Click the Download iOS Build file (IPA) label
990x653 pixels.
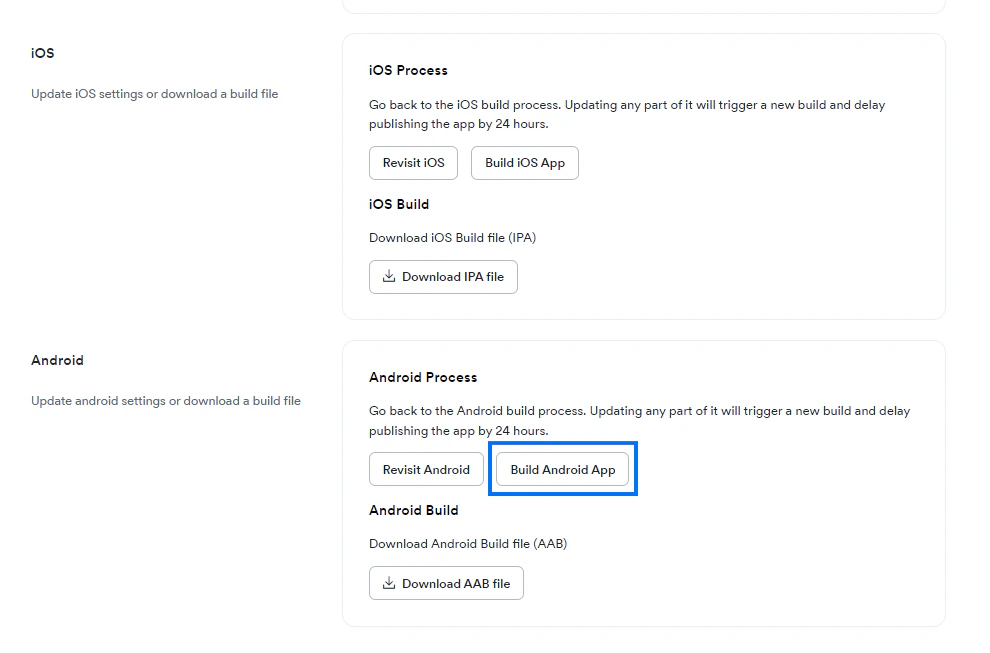452,237
